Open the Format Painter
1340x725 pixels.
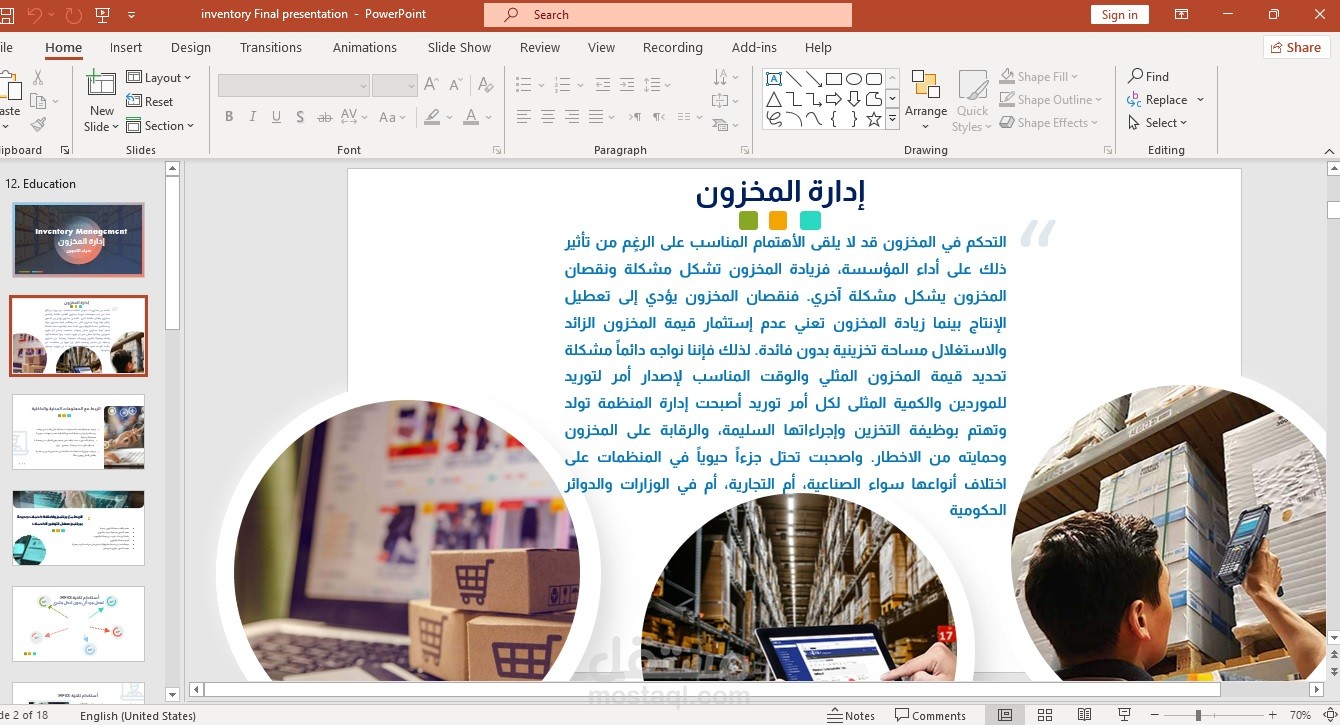[38, 124]
